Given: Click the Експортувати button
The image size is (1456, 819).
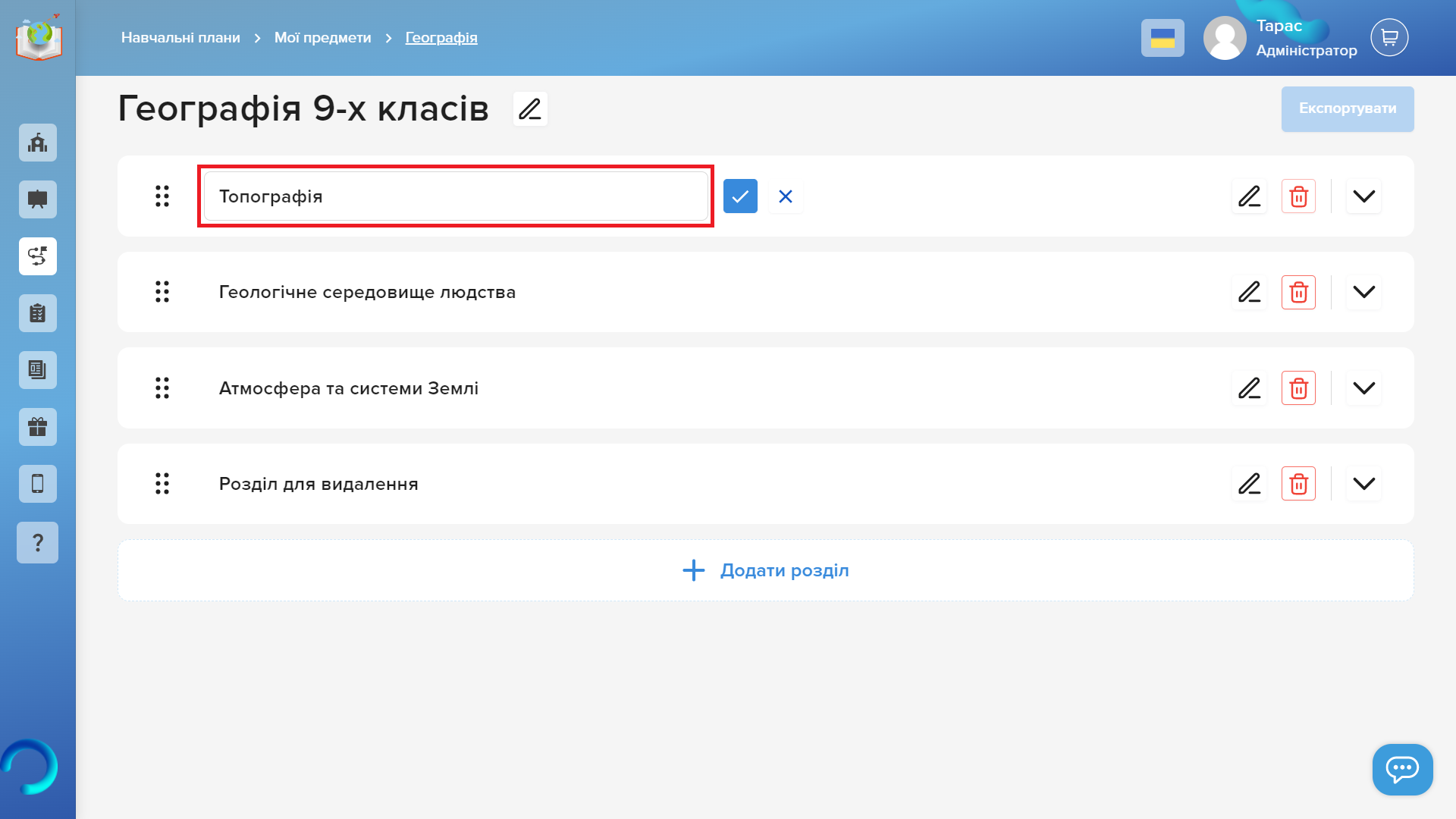Looking at the screenshot, I should [1348, 108].
